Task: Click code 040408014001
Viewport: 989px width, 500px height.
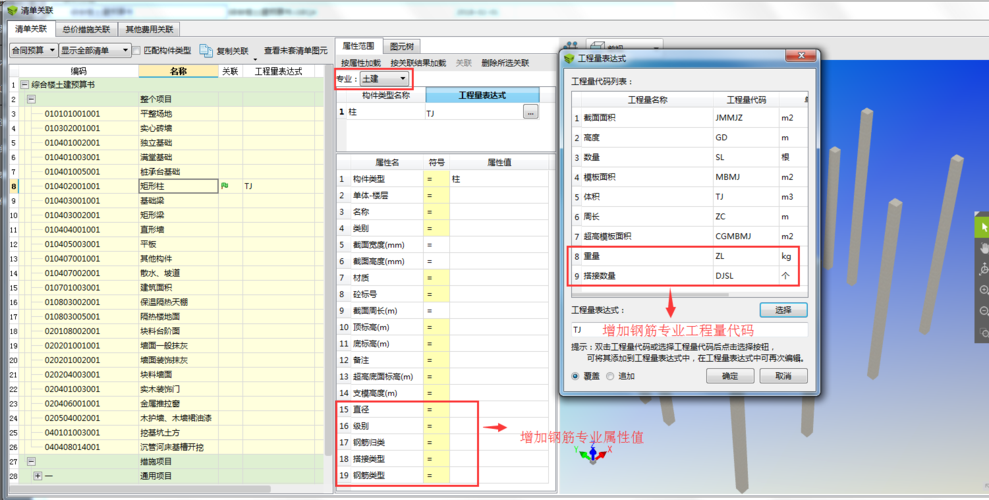Action: click(x=72, y=447)
